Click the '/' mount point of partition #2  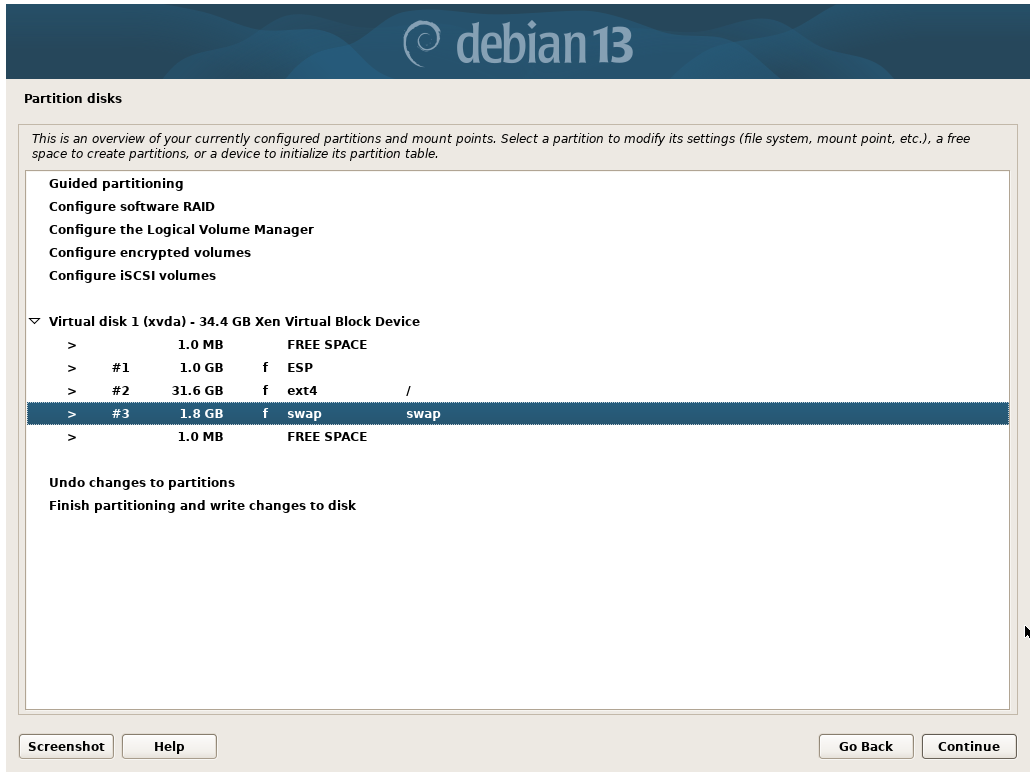408,391
